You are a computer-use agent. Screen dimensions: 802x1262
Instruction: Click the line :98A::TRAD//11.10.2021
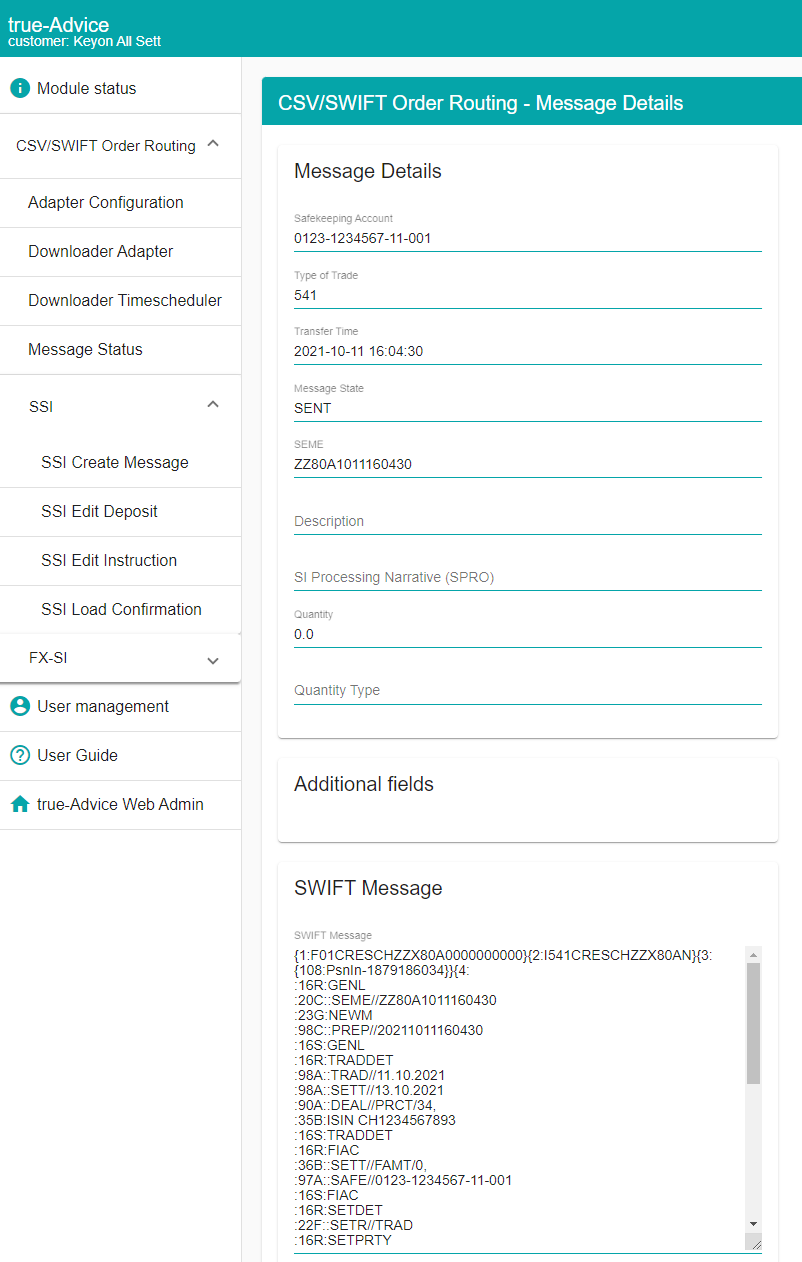click(369, 1075)
